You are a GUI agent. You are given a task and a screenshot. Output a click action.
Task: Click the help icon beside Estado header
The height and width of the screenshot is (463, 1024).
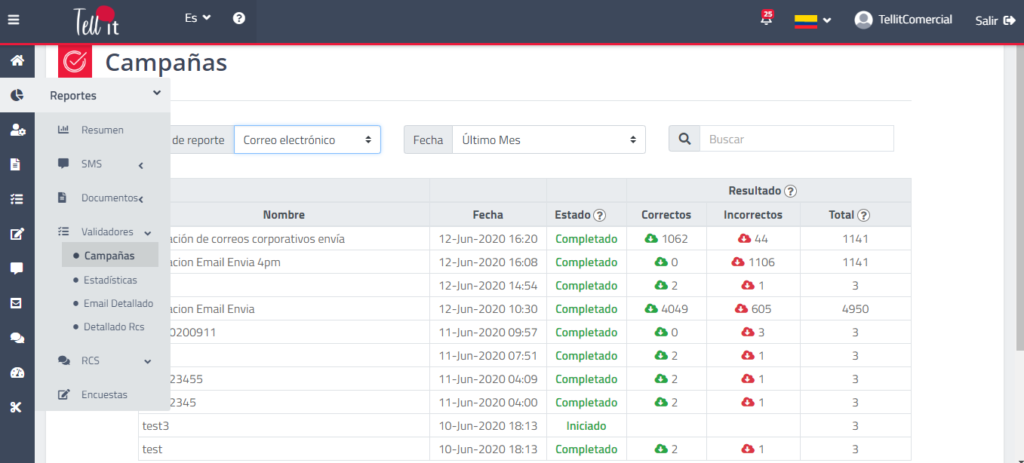(600, 215)
